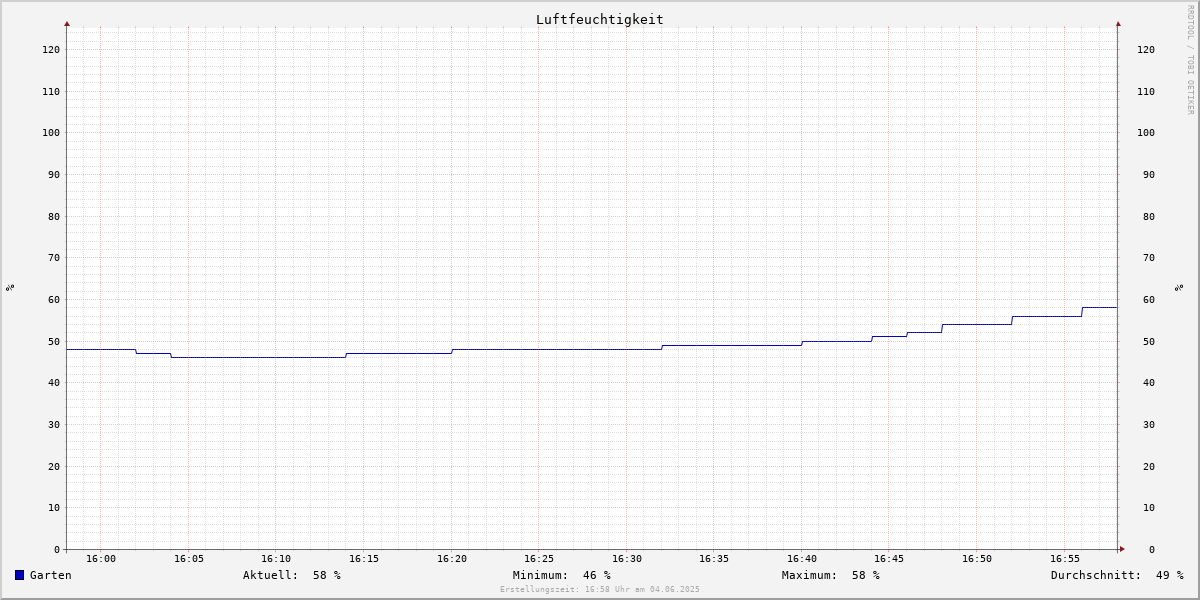Click the blue Garten legend color swatch
The height and width of the screenshot is (600, 1200).
[19, 575]
